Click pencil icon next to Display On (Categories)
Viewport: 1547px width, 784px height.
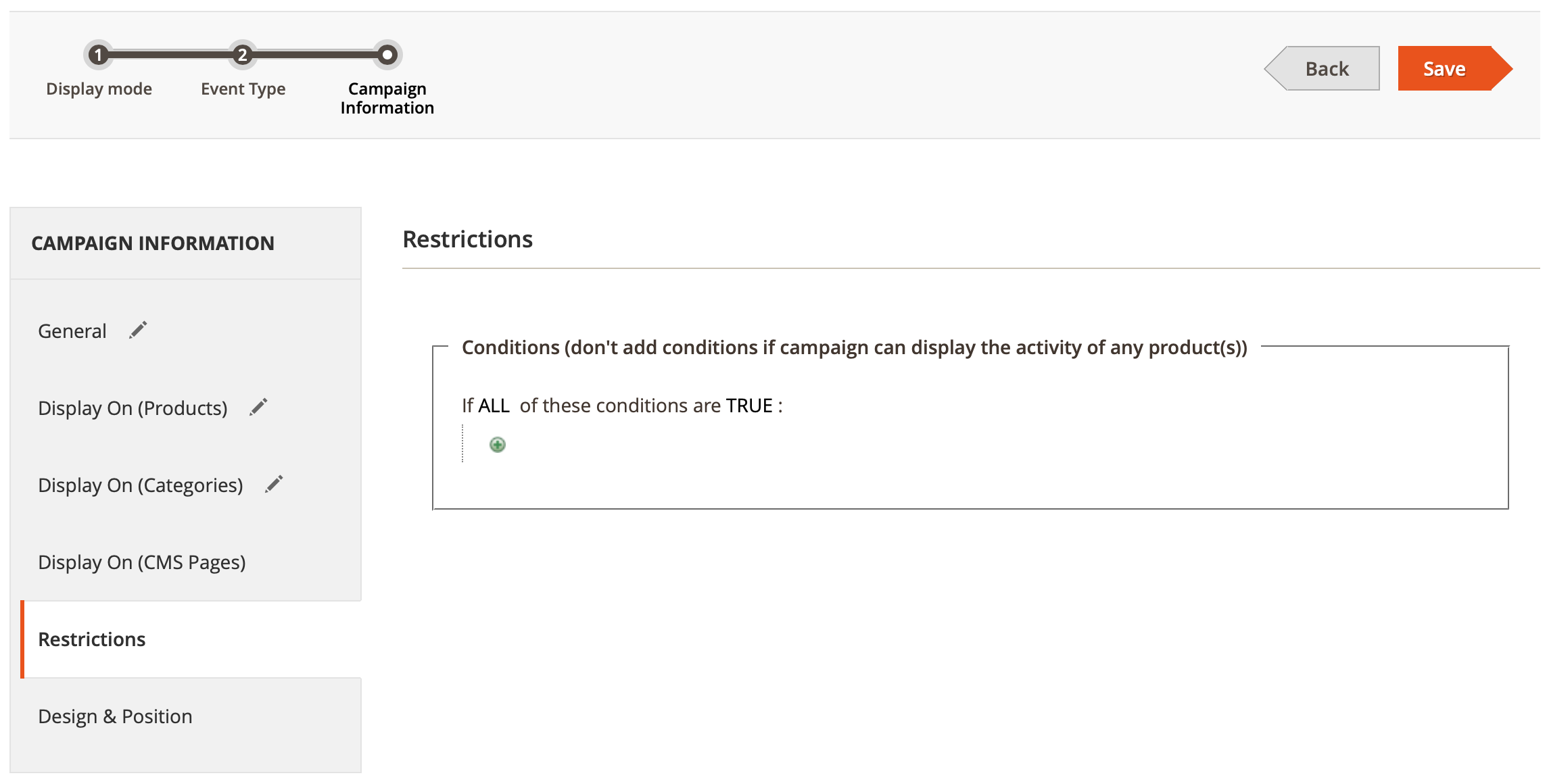pyautogui.click(x=274, y=484)
